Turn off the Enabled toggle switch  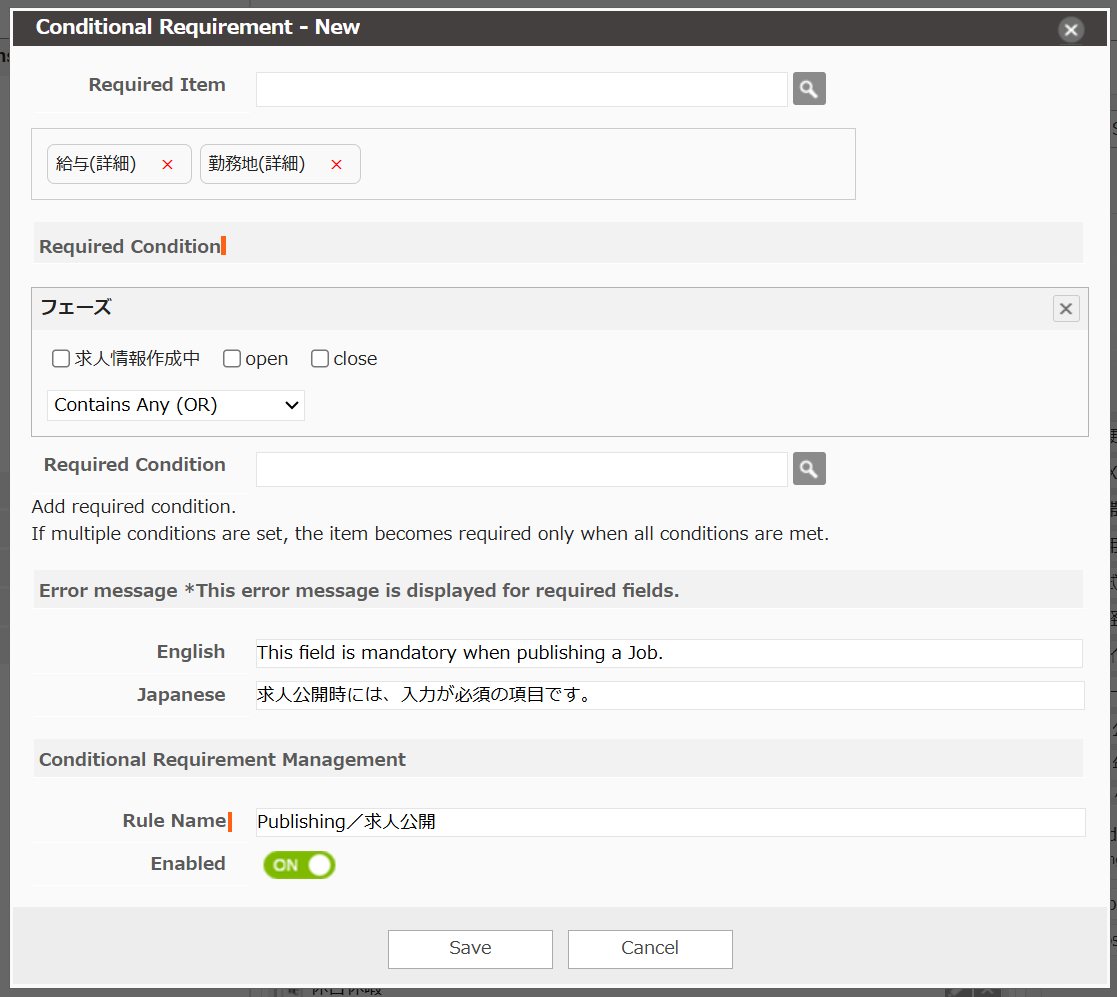pos(299,865)
